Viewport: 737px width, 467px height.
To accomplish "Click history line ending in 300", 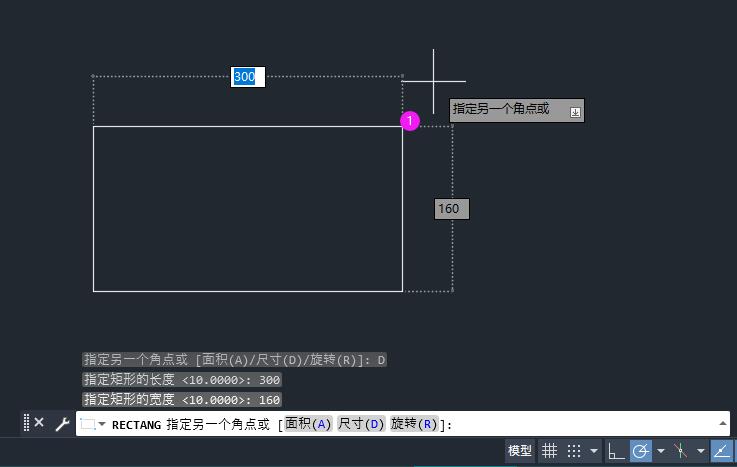I will (x=182, y=380).
